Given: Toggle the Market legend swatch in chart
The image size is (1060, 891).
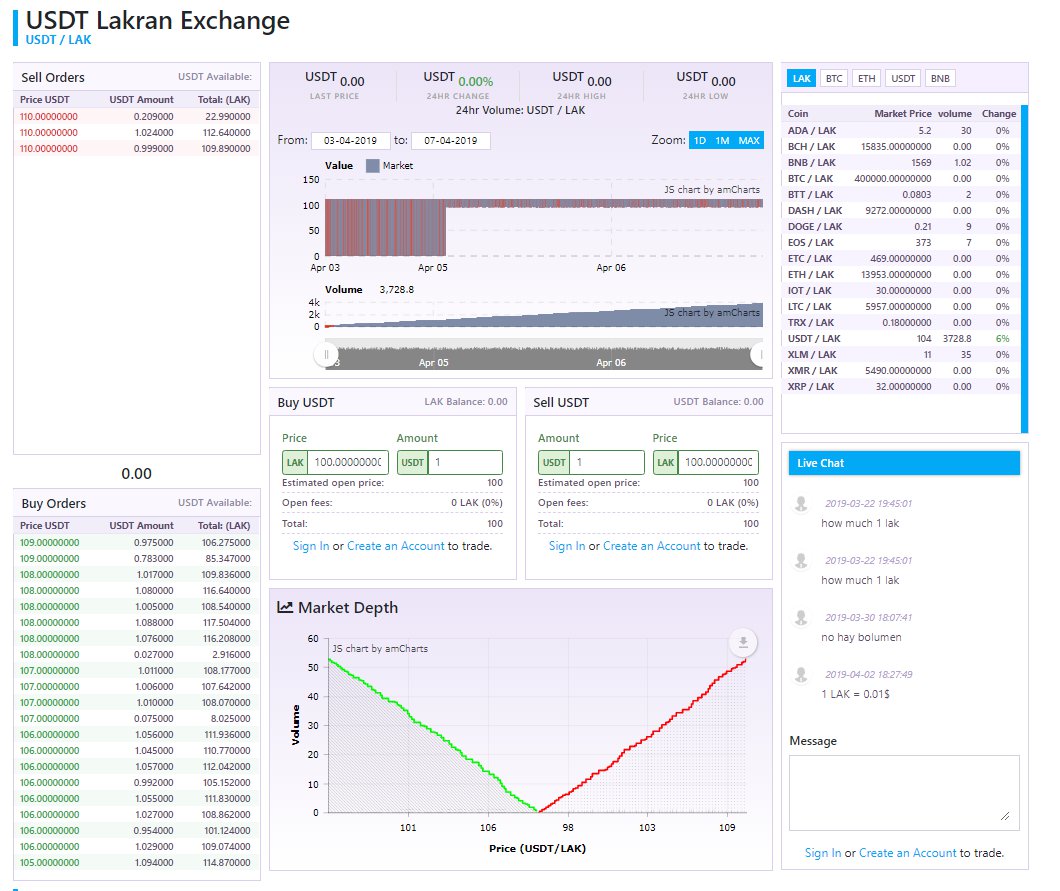Looking at the screenshot, I should [x=372, y=166].
